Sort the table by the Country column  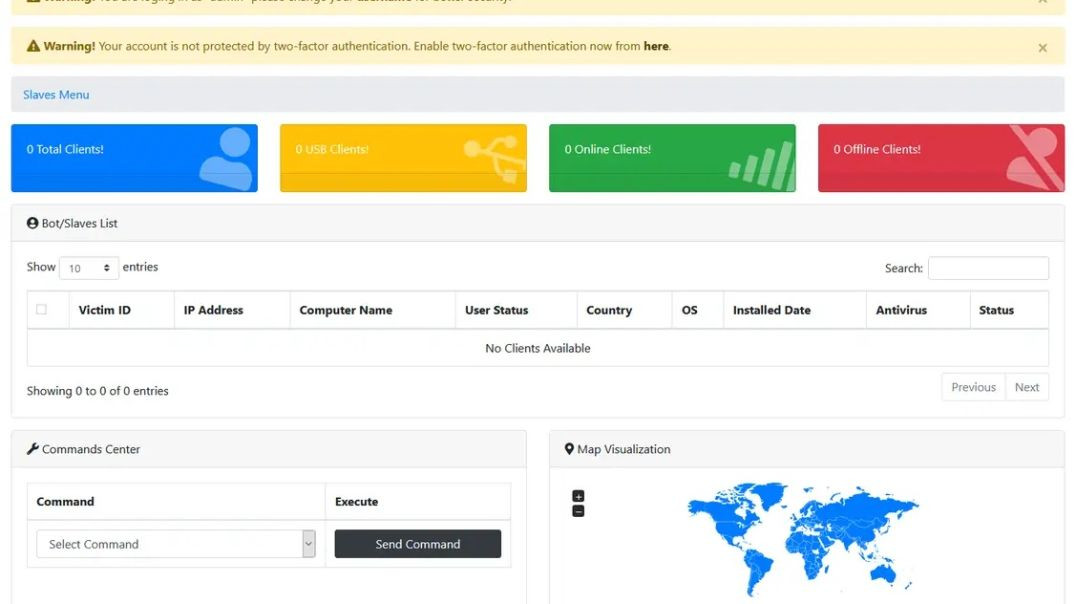pyautogui.click(x=610, y=309)
